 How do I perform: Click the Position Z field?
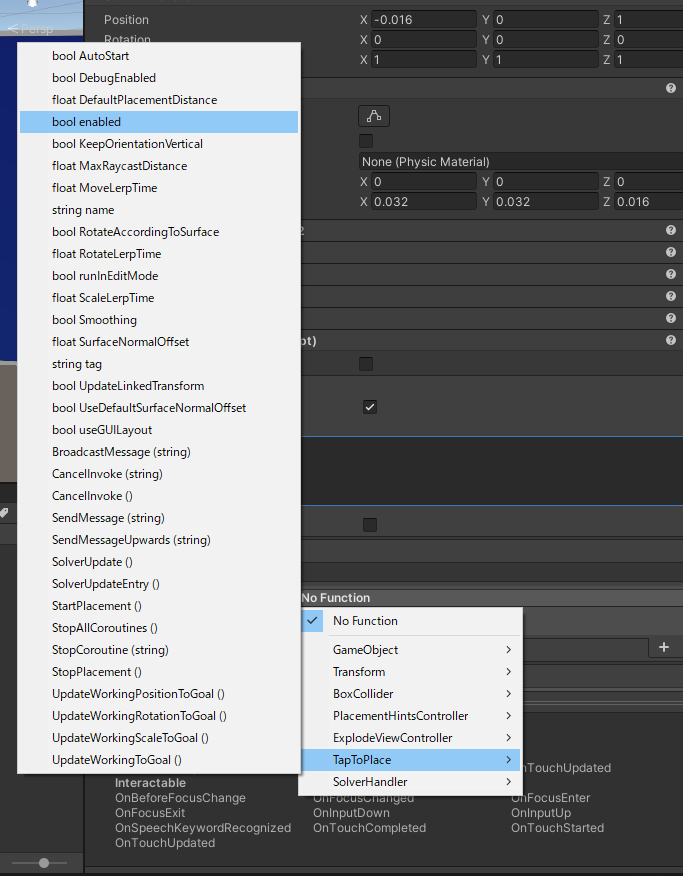(x=648, y=20)
